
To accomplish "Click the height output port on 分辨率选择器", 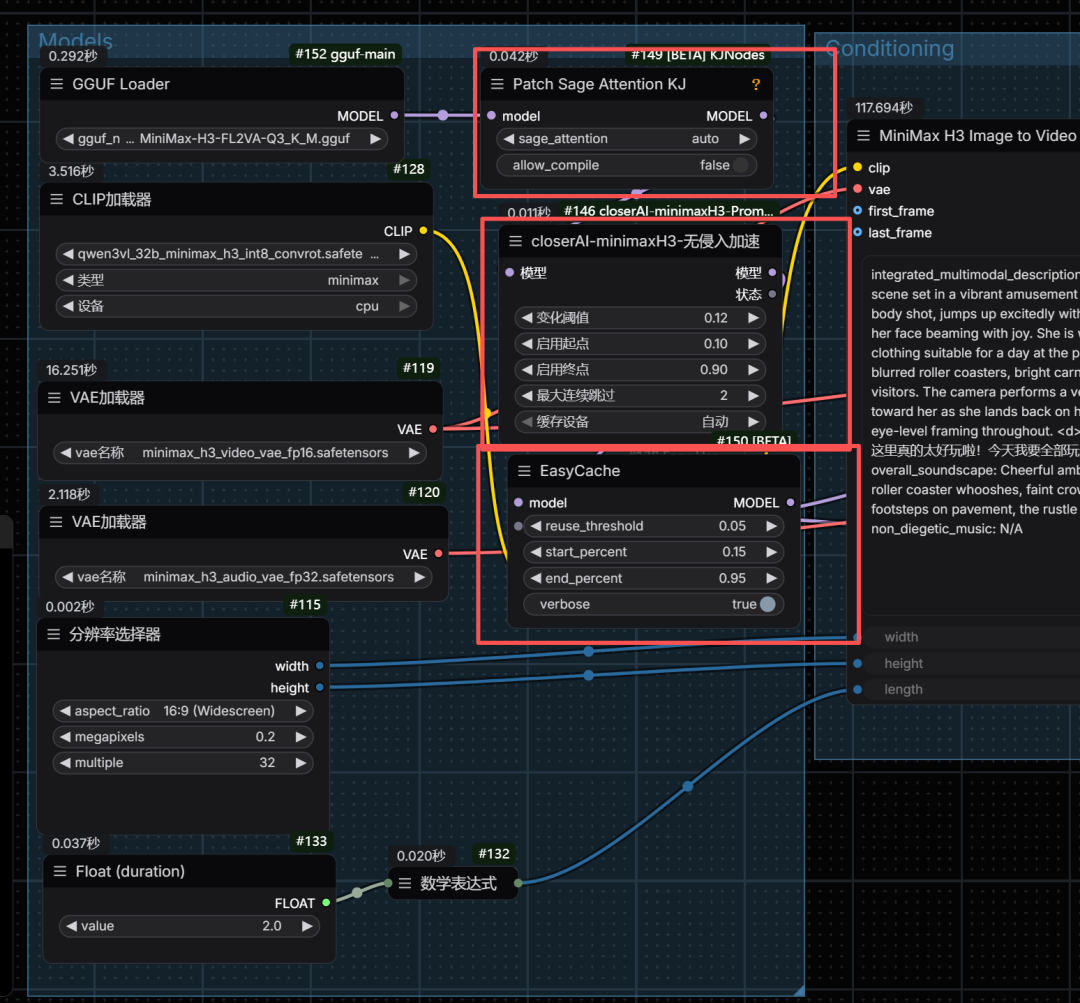I will (320, 687).
